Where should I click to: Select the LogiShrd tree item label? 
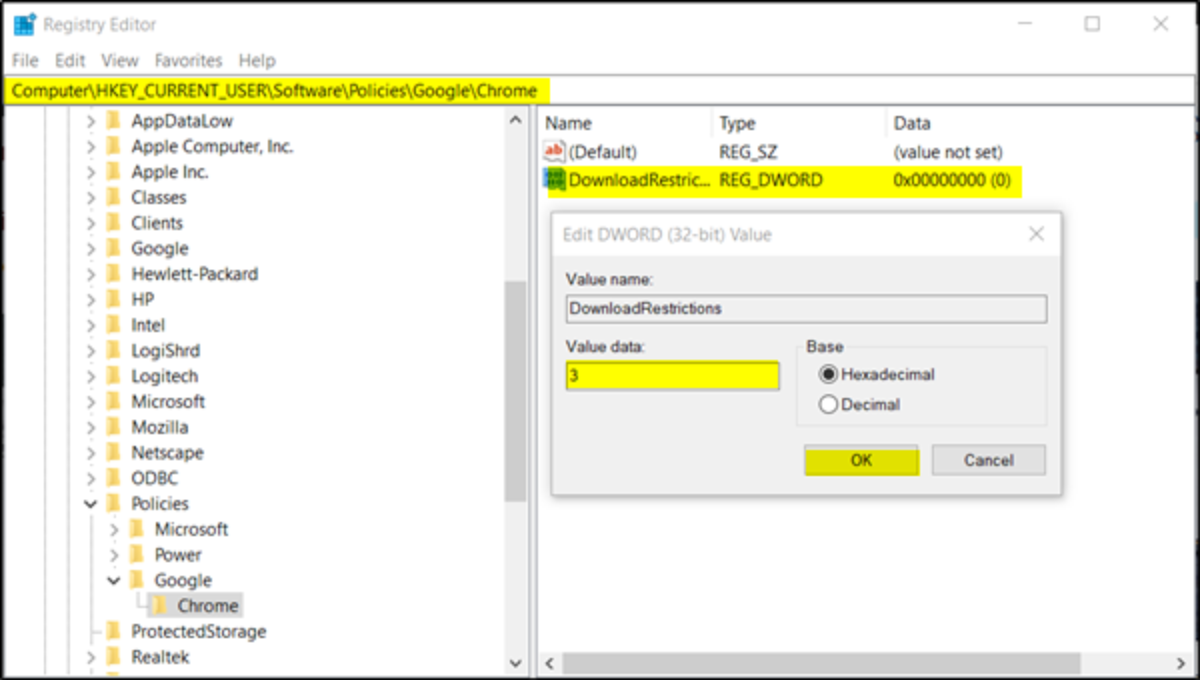coord(165,351)
